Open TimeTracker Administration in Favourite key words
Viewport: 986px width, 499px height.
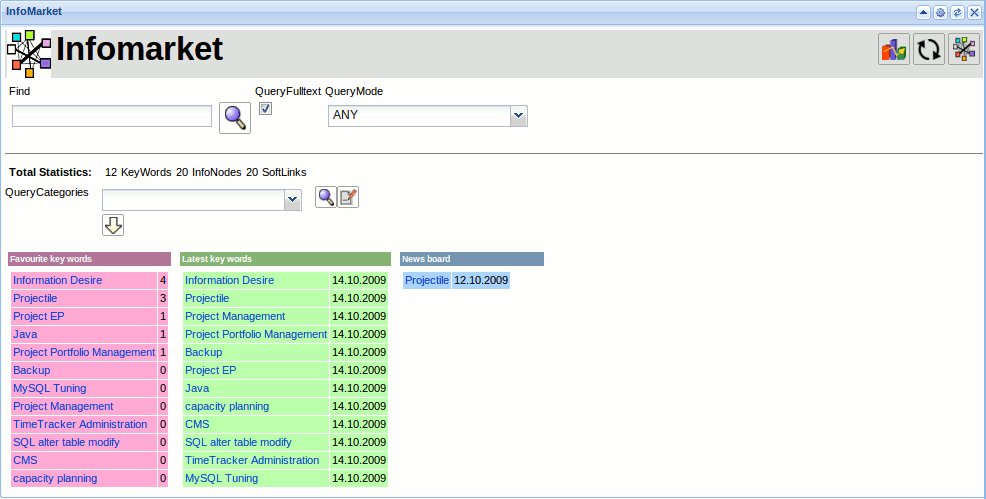(x=80, y=424)
